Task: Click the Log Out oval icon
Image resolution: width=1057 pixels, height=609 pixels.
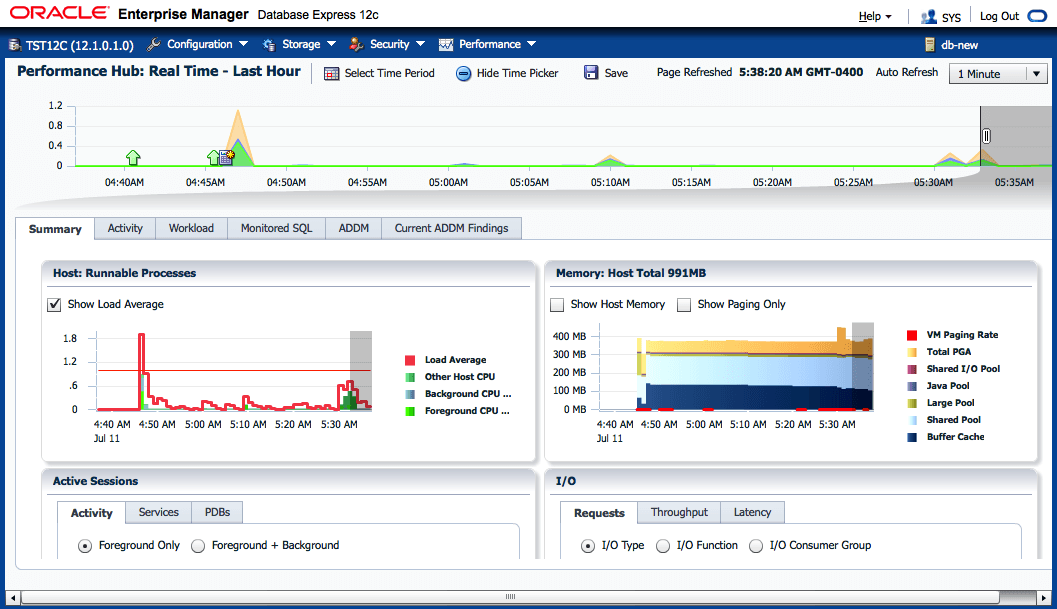Action: pyautogui.click(x=1037, y=16)
